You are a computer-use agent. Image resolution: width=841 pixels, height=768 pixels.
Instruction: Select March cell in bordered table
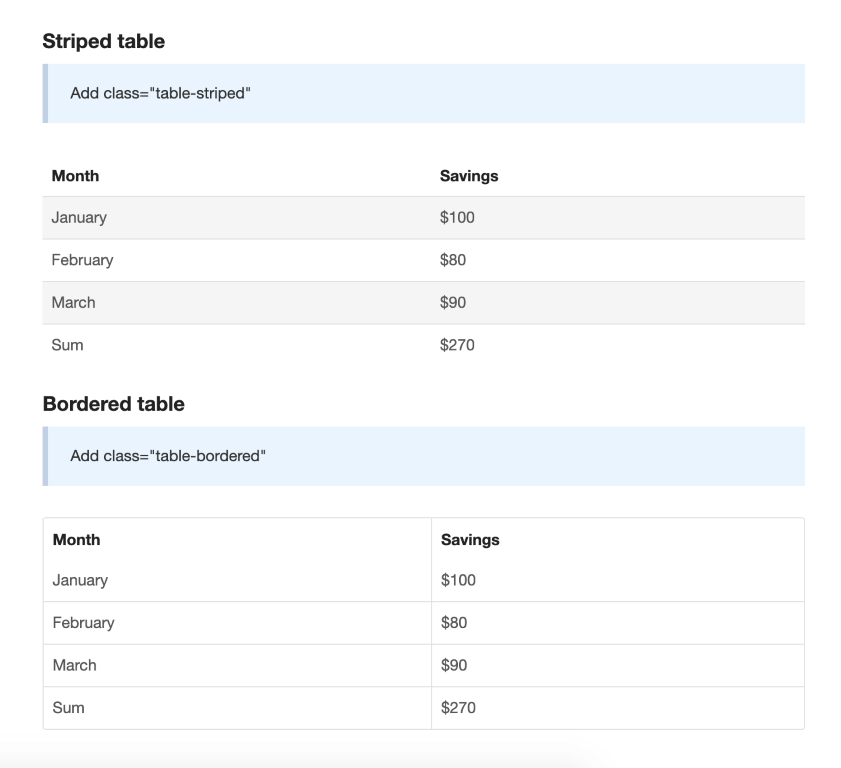(x=75, y=665)
